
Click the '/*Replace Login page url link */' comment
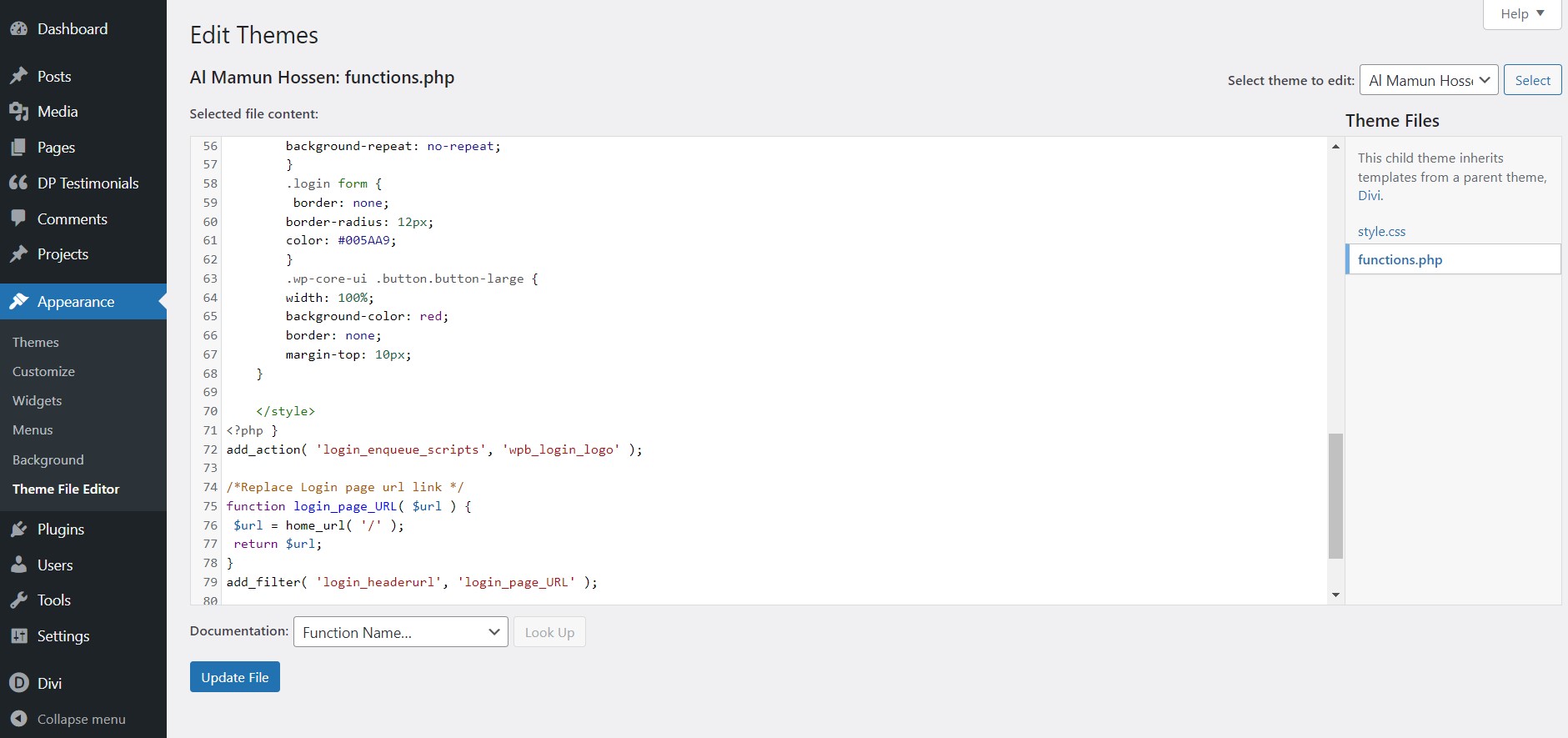coord(345,487)
